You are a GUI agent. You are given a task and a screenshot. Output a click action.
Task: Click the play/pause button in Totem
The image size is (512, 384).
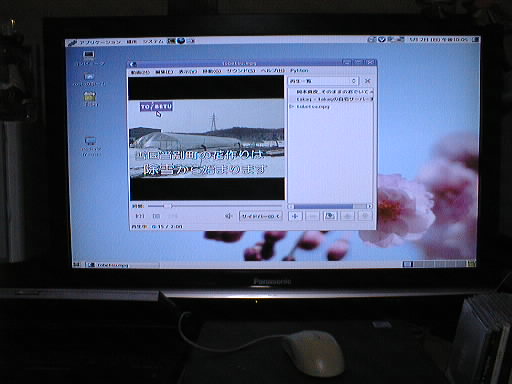coord(156,216)
